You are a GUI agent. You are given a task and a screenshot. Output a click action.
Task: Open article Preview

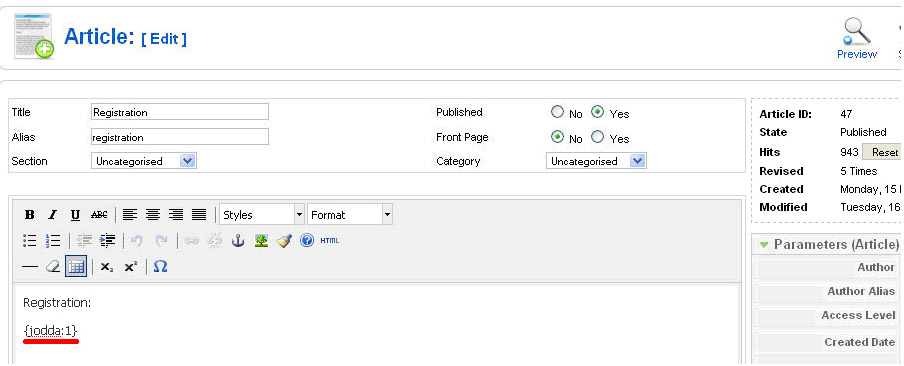857,39
